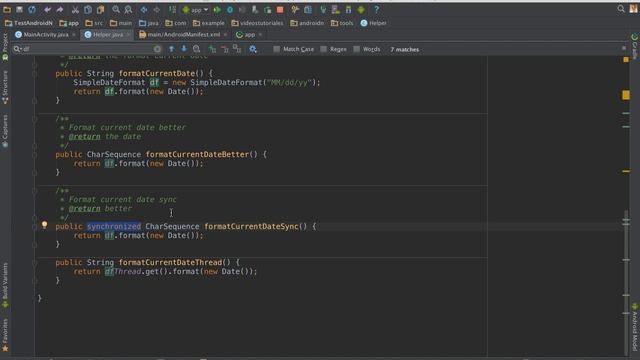
Task: Click the Help question mark icon
Action: 376,9
